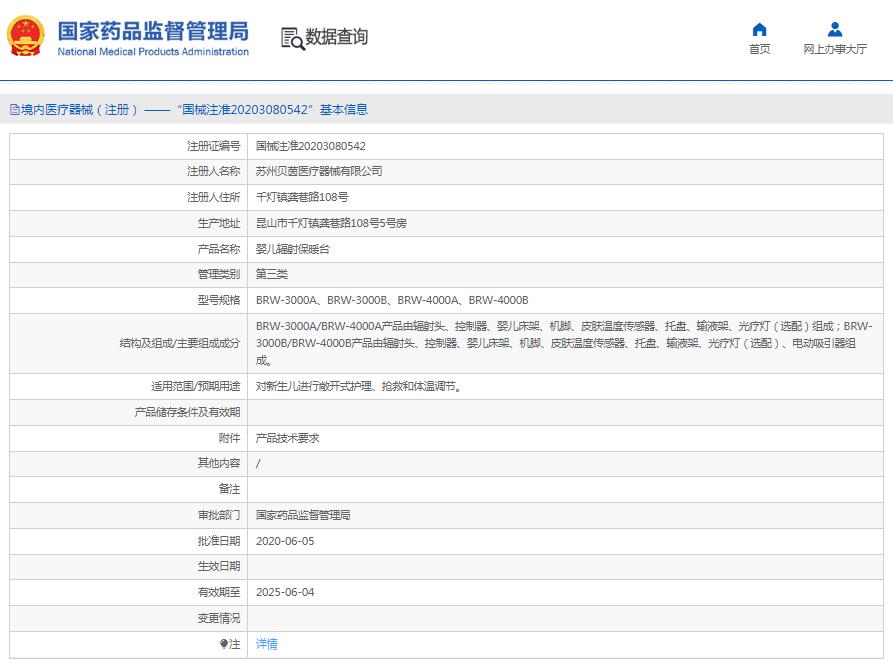Click 国家药品监督管理局 site title
The width and height of the screenshot is (893, 664).
[153, 31]
